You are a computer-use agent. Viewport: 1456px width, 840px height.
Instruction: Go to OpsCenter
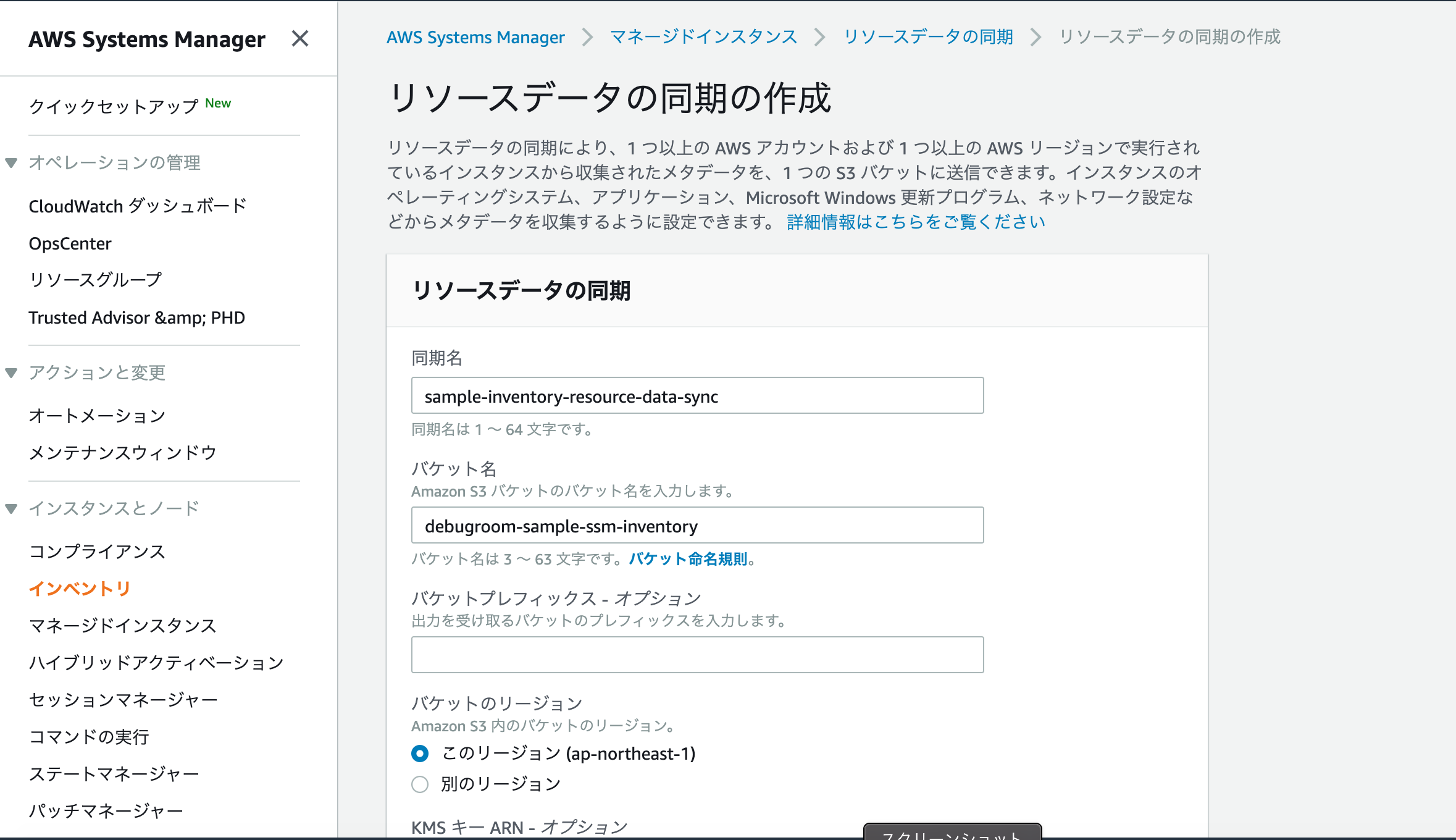pyautogui.click(x=70, y=243)
